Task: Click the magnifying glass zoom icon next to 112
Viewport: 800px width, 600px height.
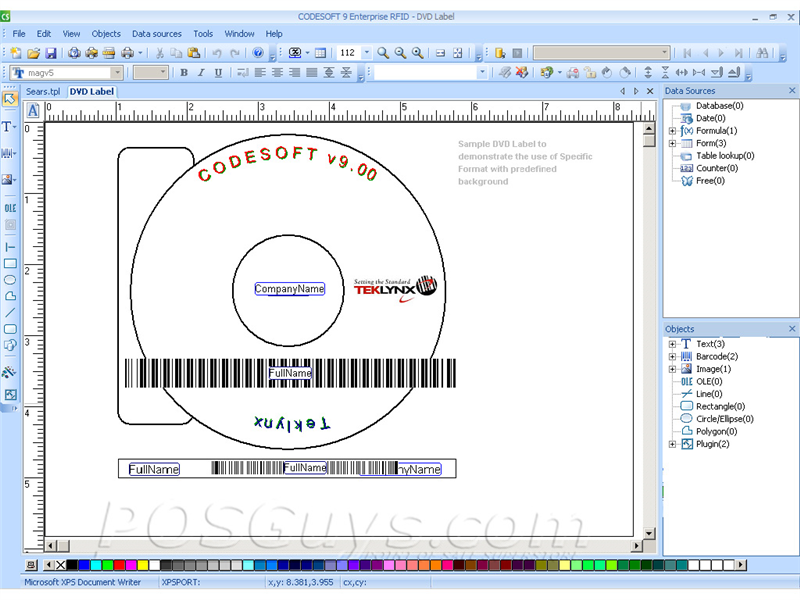Action: 383,53
